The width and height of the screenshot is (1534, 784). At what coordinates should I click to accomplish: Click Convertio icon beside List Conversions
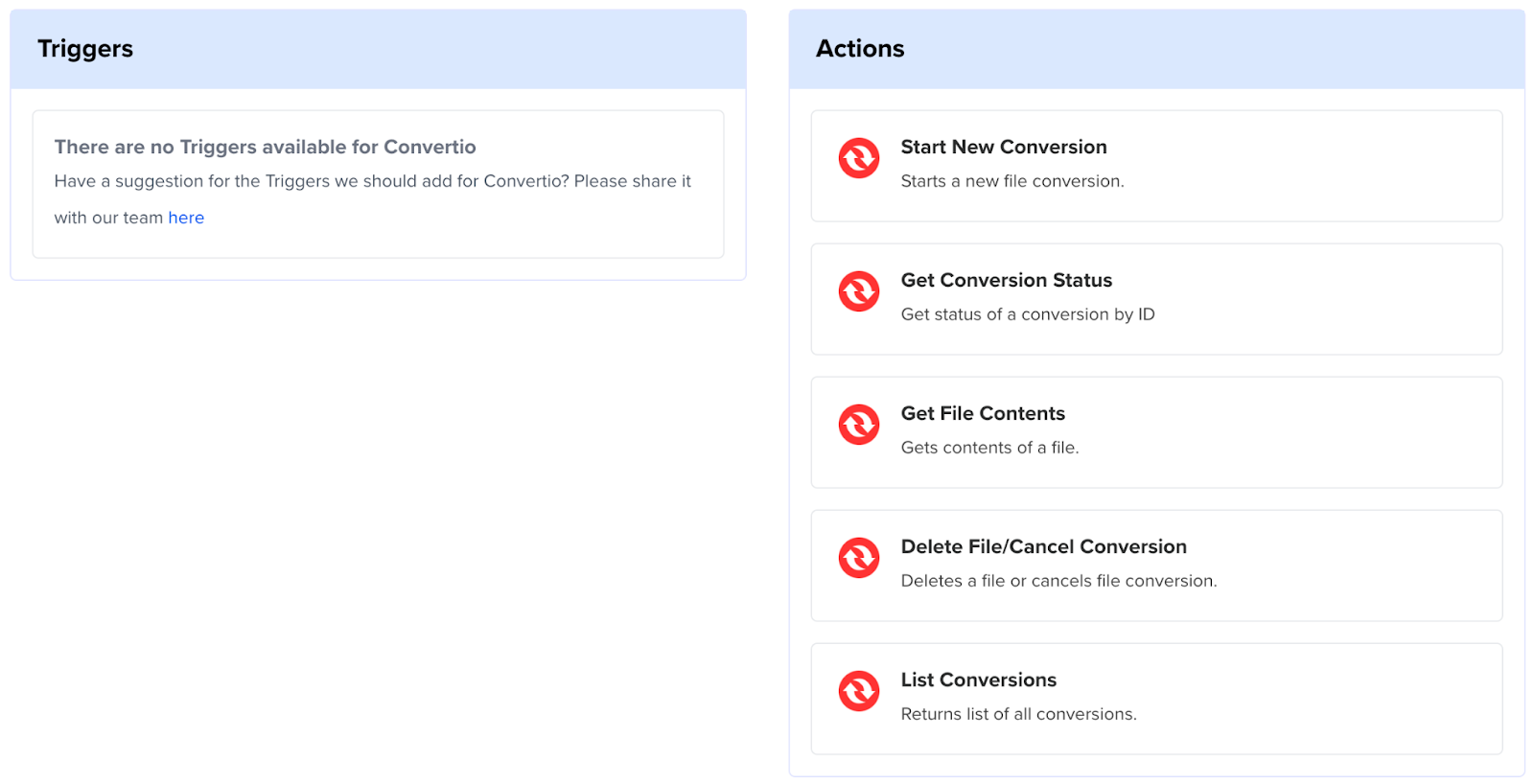[859, 691]
